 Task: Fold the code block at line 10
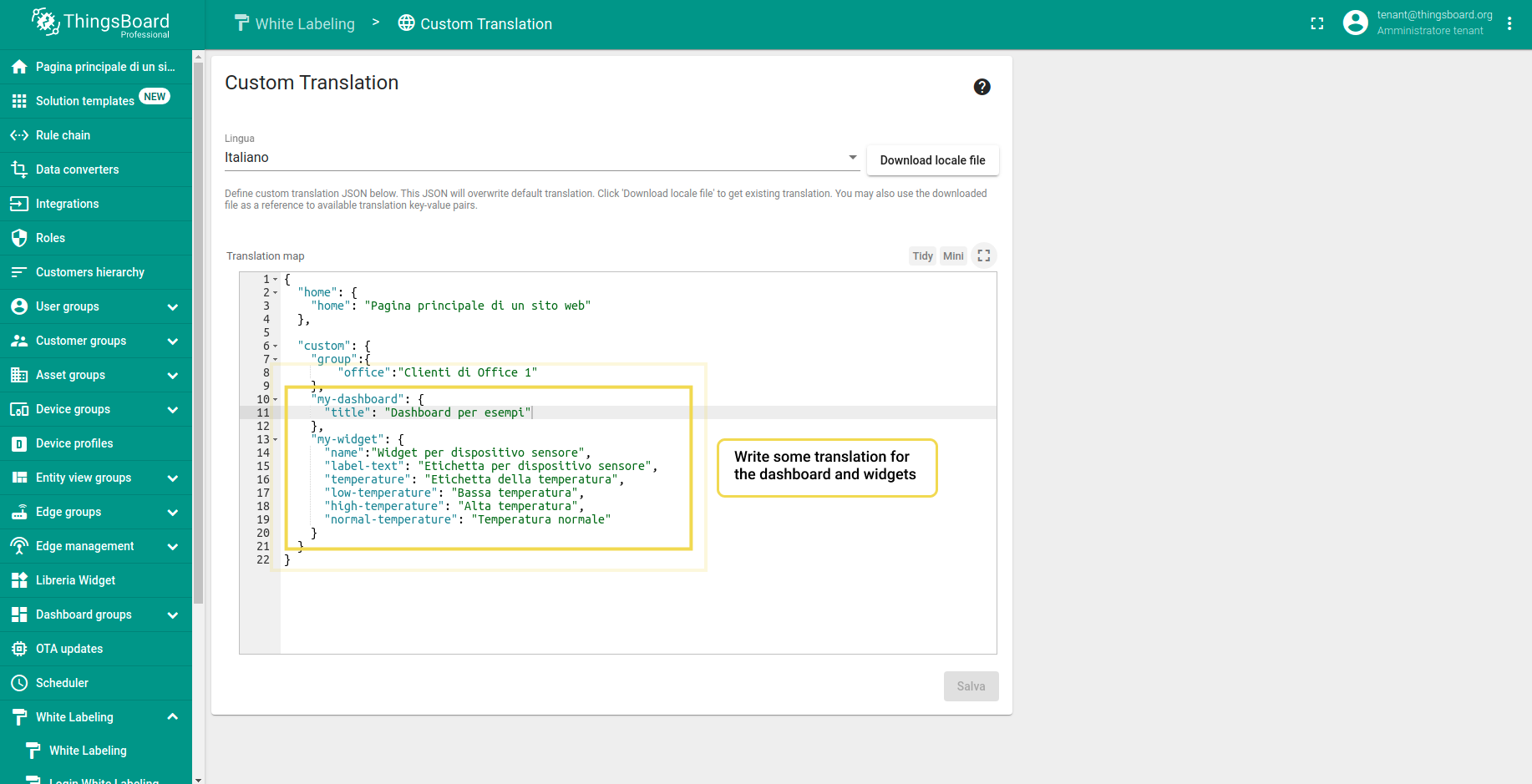click(x=276, y=400)
